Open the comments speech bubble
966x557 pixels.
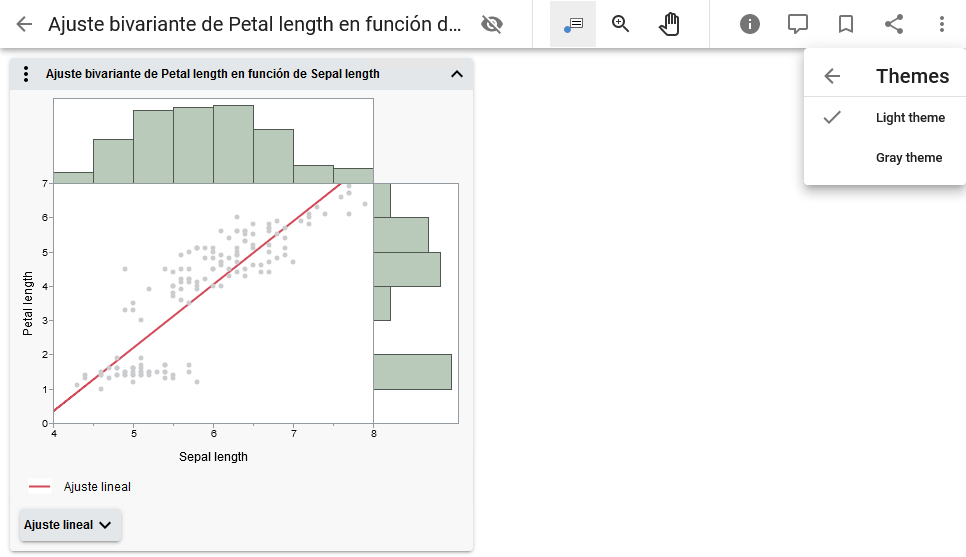click(798, 24)
